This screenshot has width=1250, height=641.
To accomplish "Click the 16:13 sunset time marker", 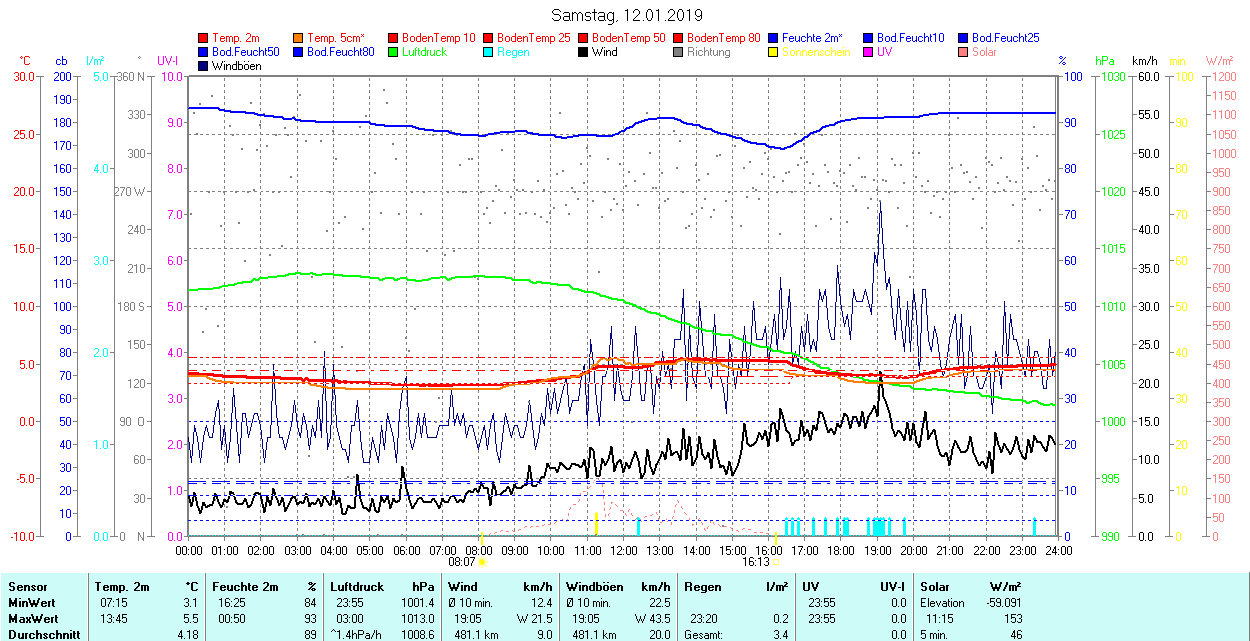I will point(755,562).
